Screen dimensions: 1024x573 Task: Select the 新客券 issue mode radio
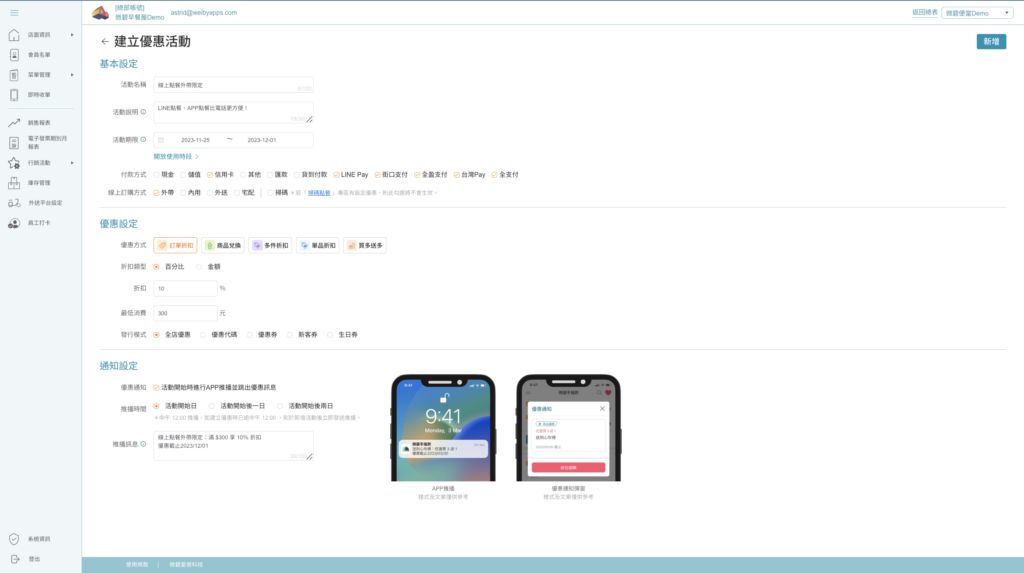(x=290, y=335)
